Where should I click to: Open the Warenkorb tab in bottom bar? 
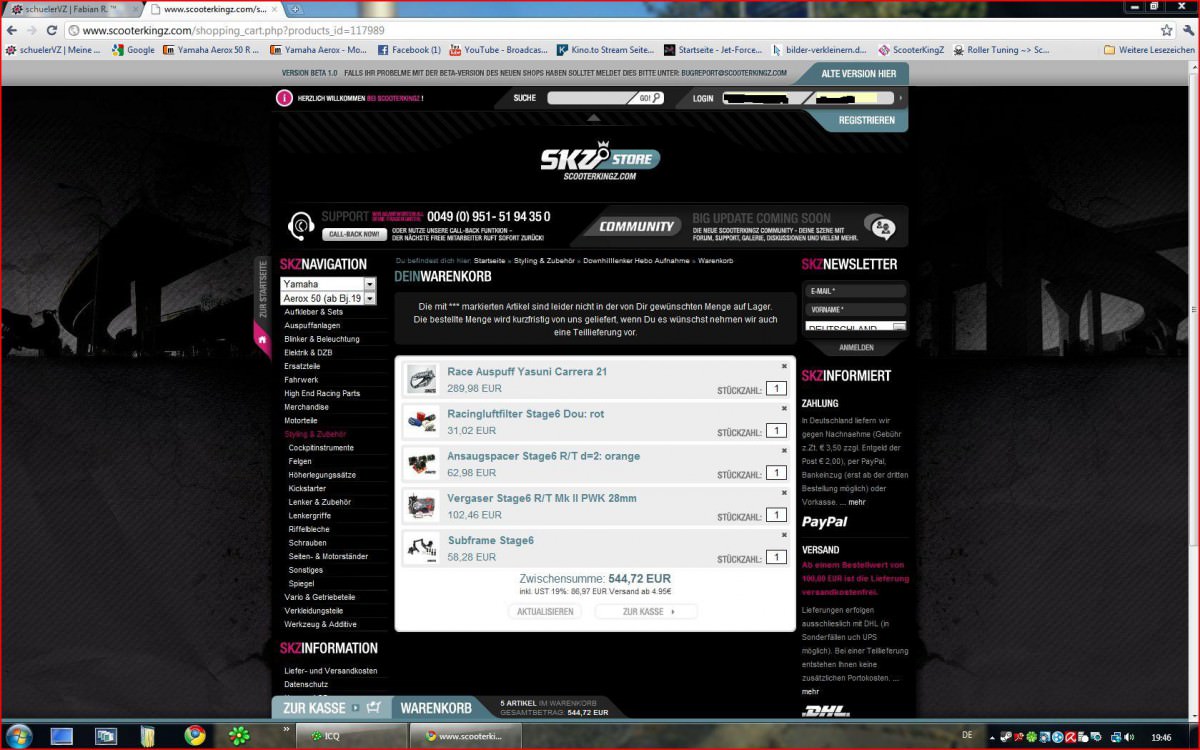pos(436,707)
